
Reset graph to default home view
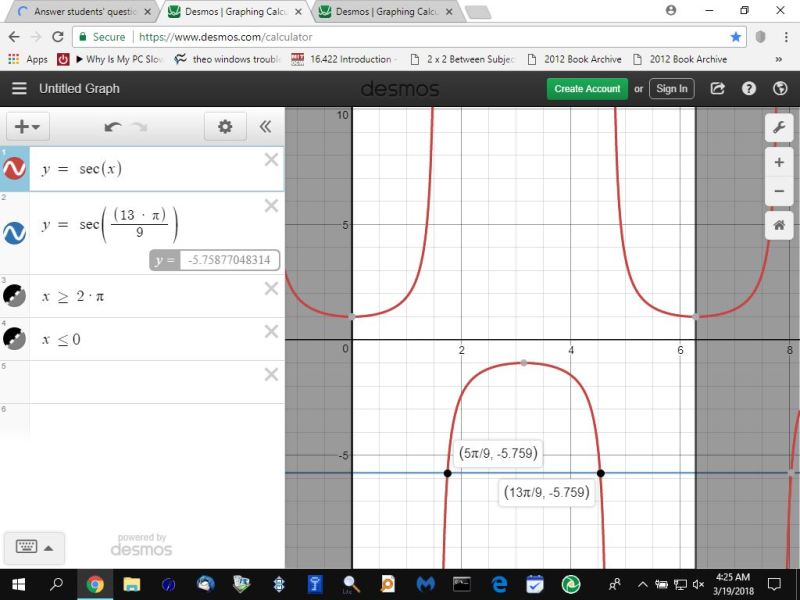pyautogui.click(x=779, y=225)
